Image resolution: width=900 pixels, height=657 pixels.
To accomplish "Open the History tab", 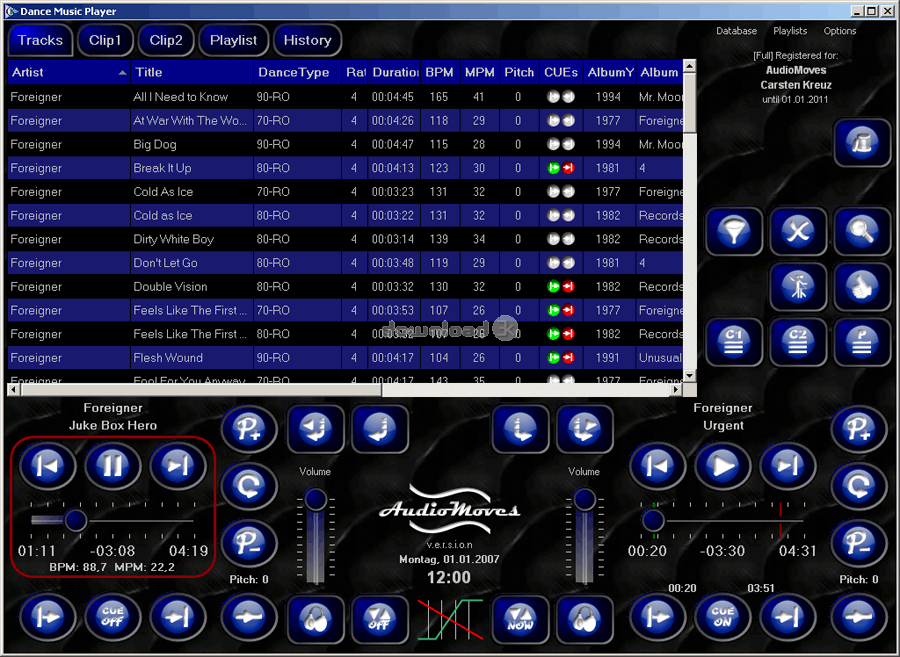I will pos(307,40).
